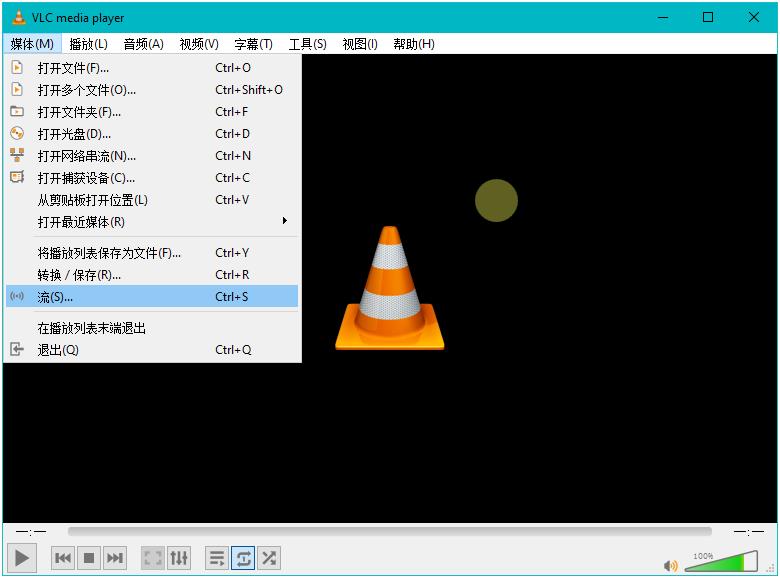Image resolution: width=780 pixels, height=578 pixels.
Task: Toggle 在播放列表末端退出 option
Action: (x=152, y=328)
